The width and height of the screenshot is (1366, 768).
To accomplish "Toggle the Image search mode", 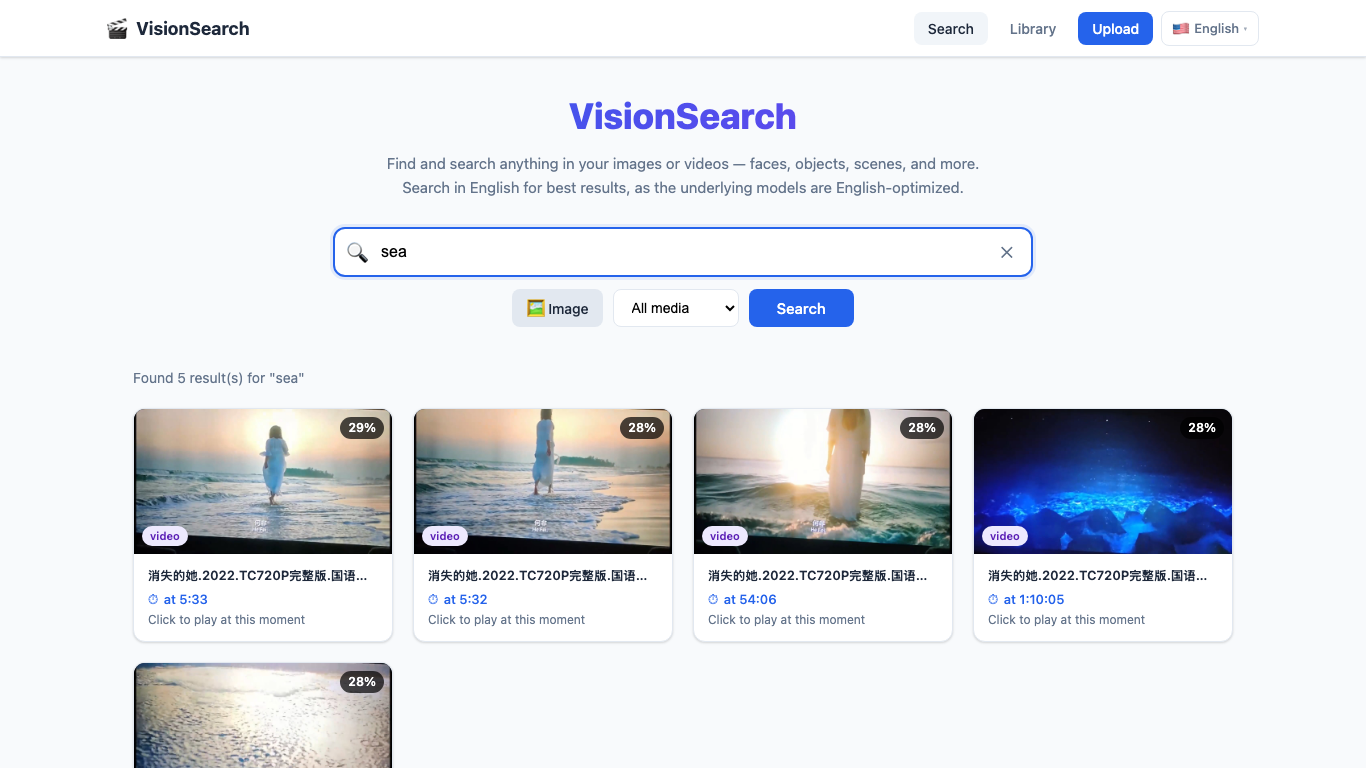I will coord(557,308).
